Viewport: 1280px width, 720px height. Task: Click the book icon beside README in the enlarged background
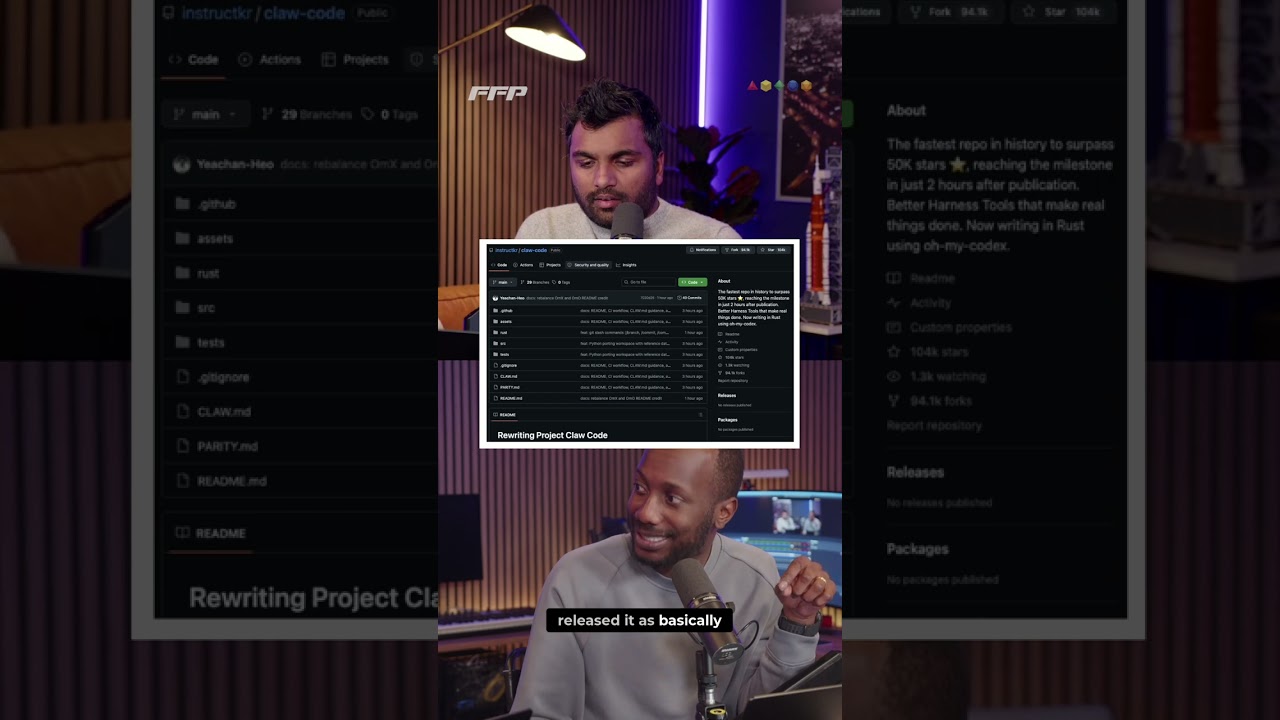click(x=182, y=533)
